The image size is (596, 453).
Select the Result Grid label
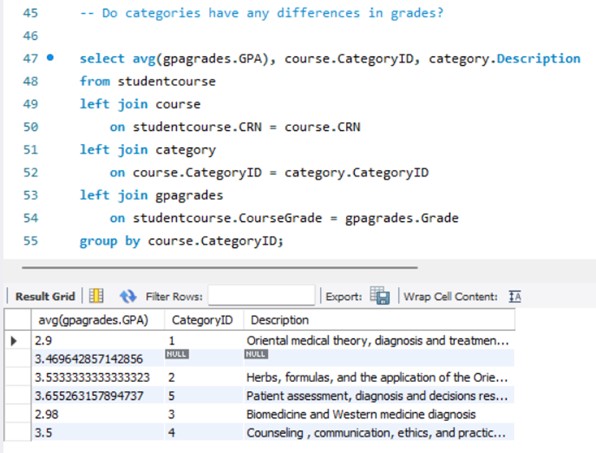tap(45, 296)
